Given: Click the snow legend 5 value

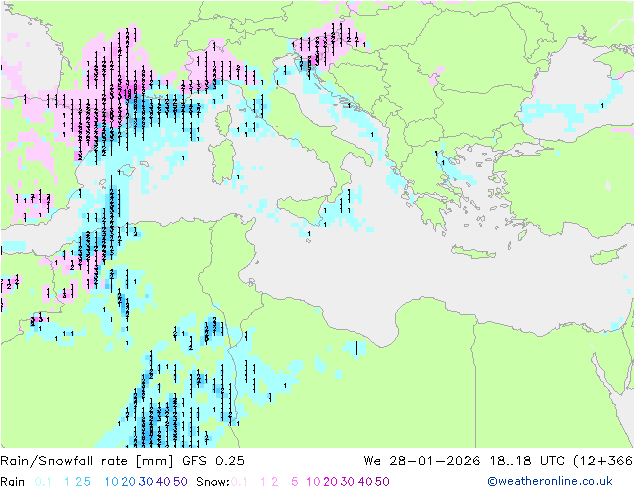Looking at the screenshot, I should pyautogui.click(x=295, y=482).
